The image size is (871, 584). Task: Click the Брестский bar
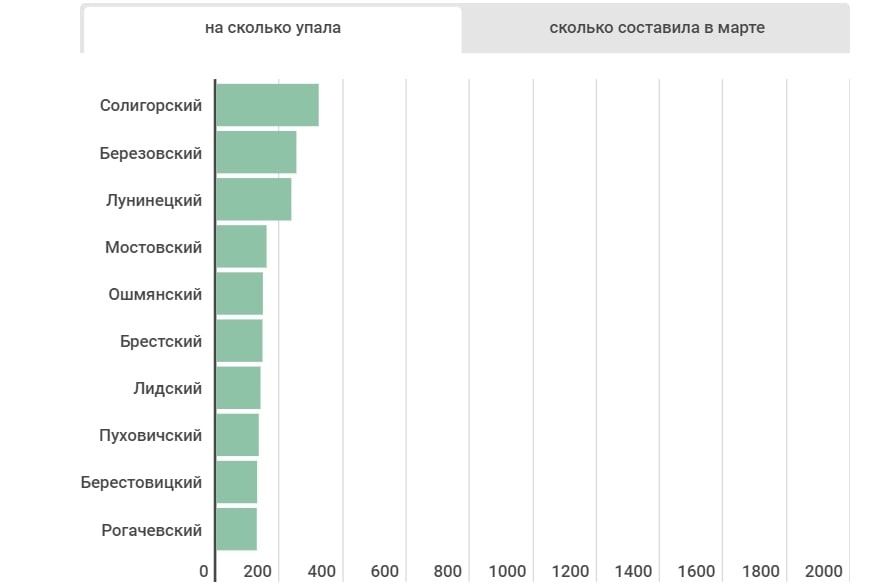239,341
